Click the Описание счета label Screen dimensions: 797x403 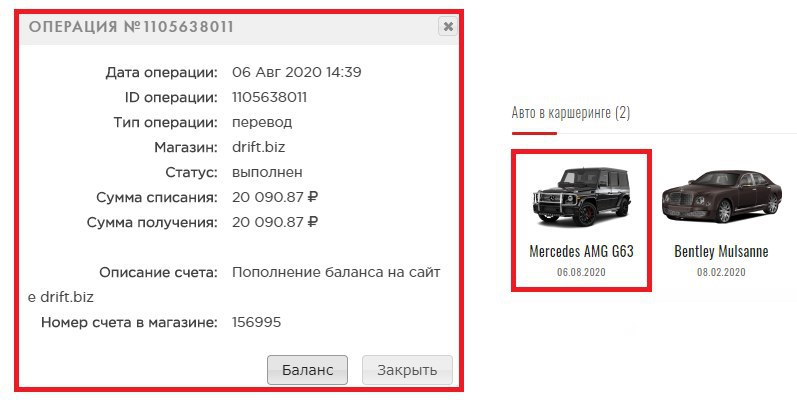coord(159,272)
